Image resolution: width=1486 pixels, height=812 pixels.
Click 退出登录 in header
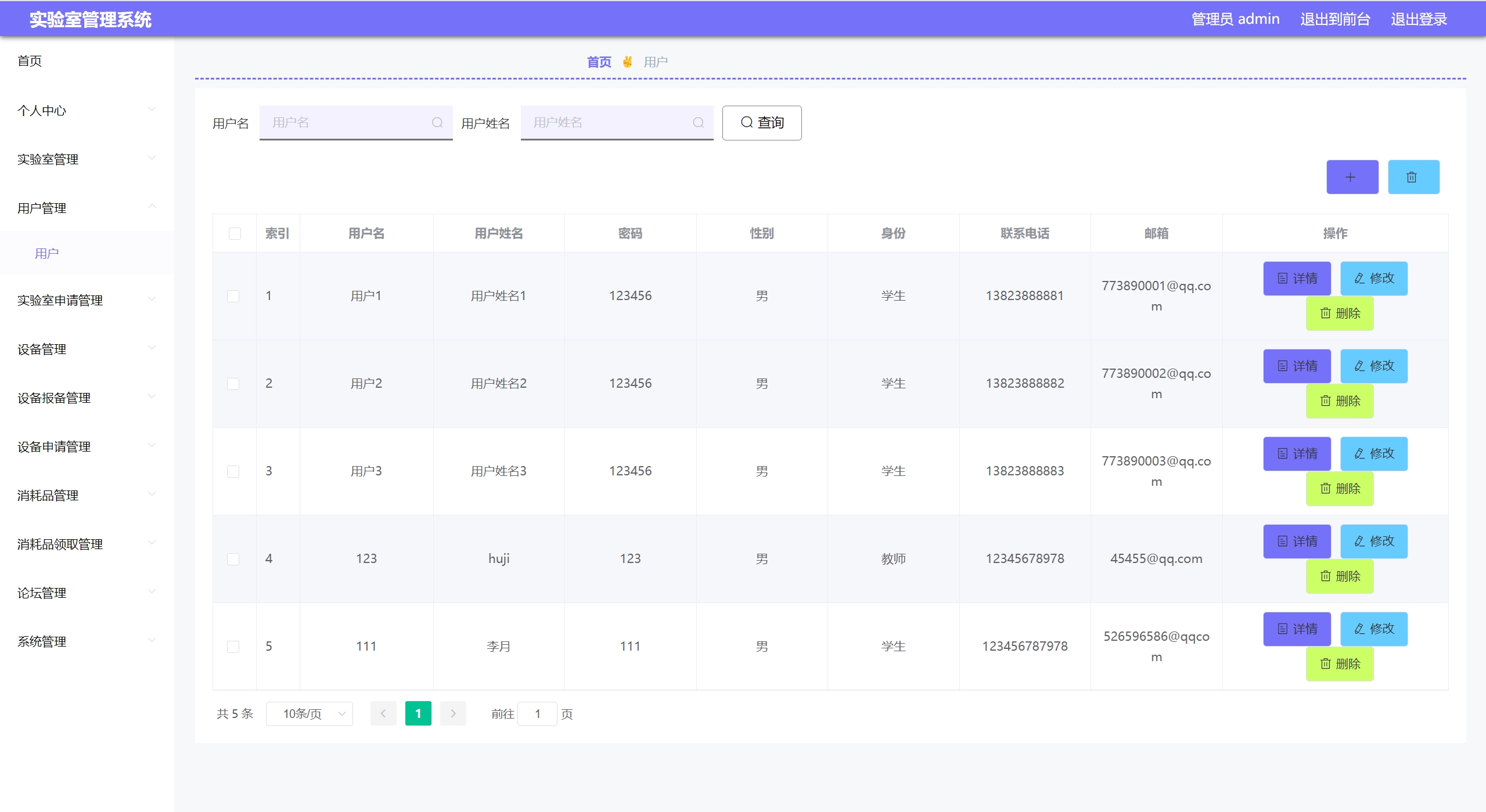pos(1418,19)
